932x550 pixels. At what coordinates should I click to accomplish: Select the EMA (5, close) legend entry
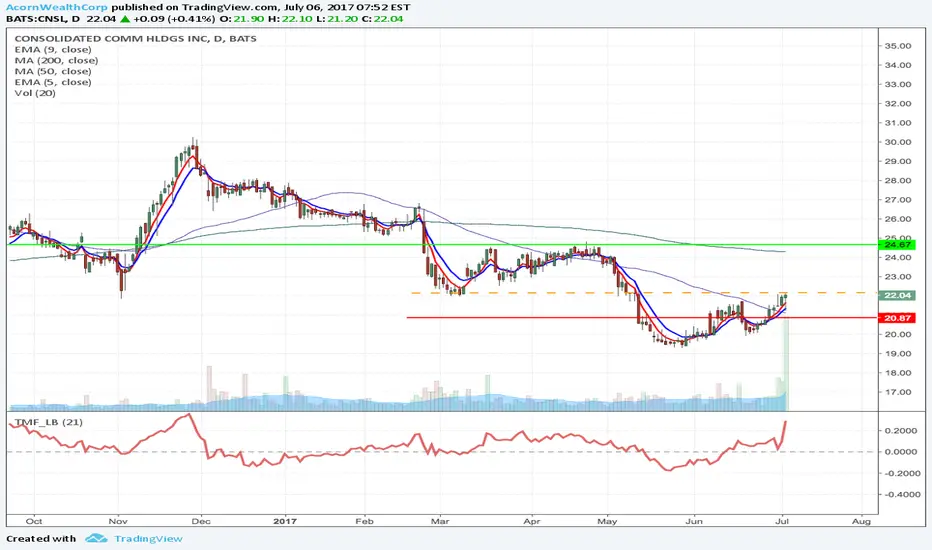point(53,82)
